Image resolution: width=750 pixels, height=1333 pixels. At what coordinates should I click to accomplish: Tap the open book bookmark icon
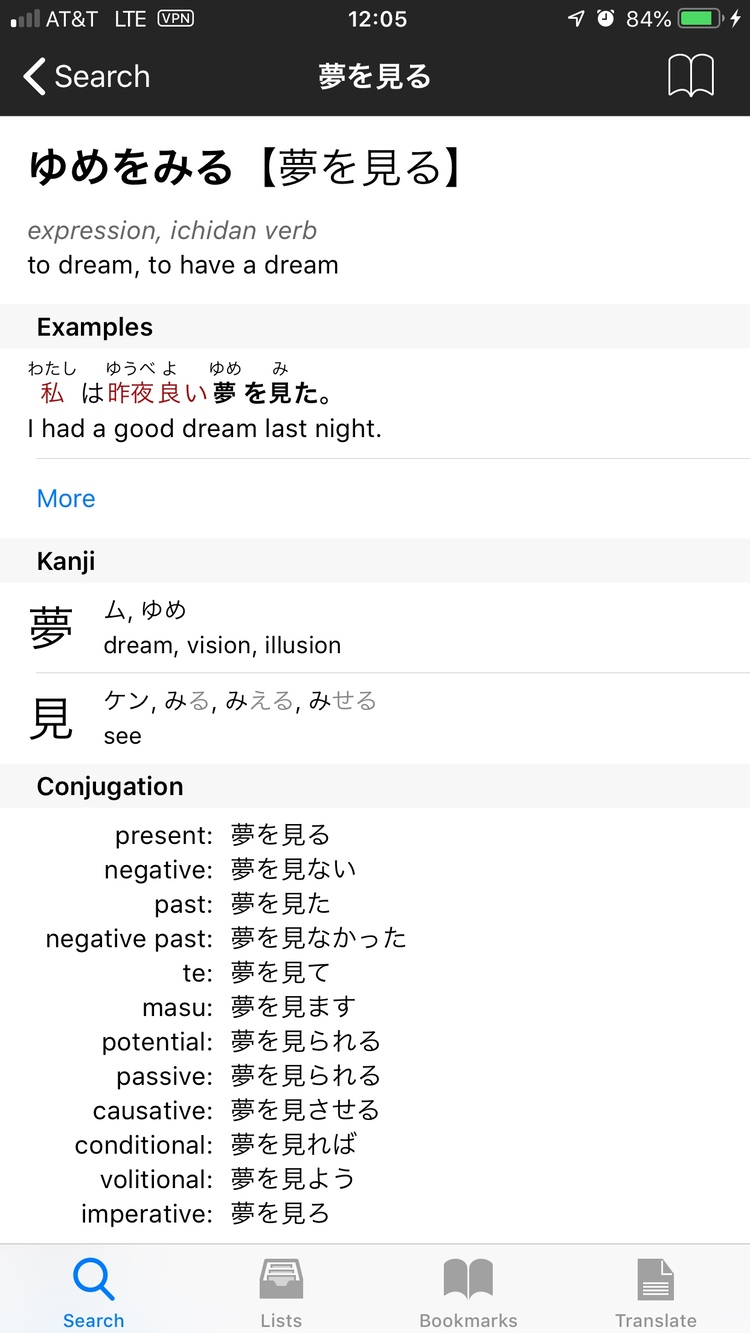click(691, 76)
